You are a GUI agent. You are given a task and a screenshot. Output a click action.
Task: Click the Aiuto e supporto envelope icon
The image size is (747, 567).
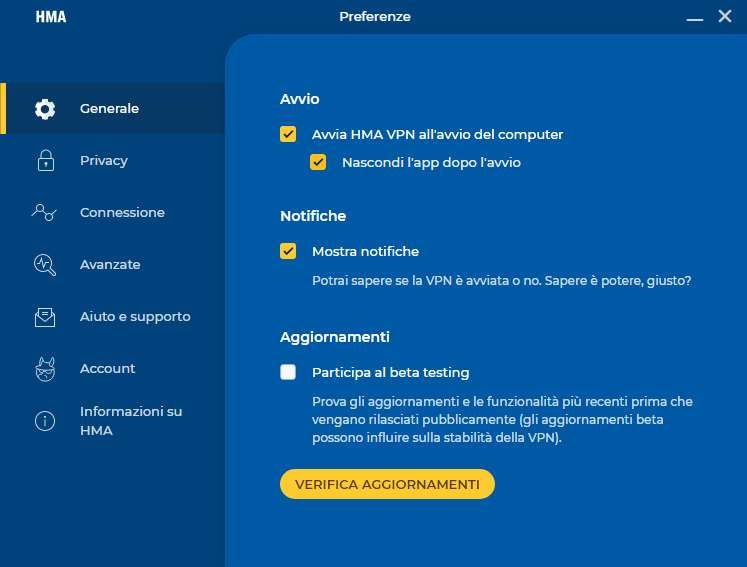click(45, 317)
